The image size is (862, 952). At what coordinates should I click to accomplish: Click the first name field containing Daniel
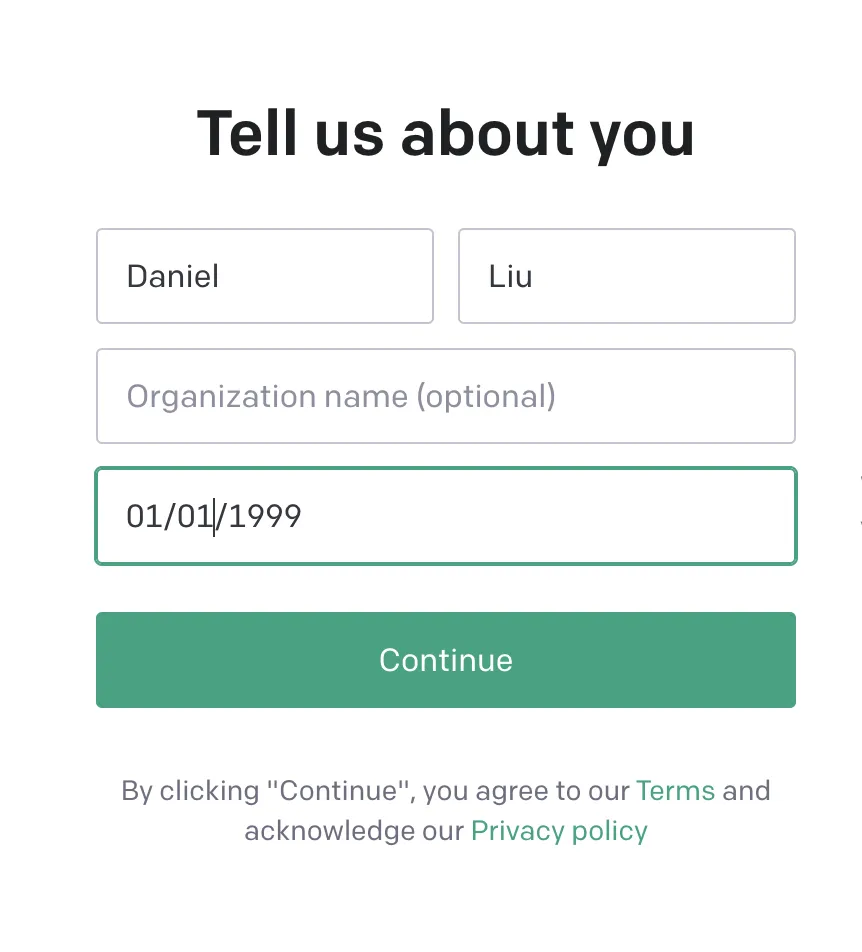pos(265,276)
